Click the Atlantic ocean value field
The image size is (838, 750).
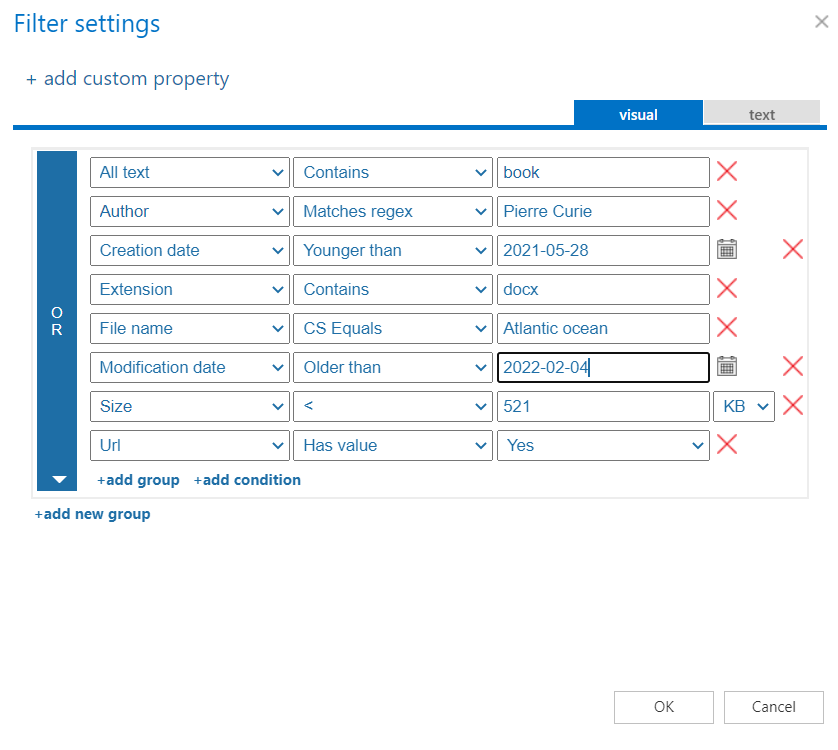point(603,328)
